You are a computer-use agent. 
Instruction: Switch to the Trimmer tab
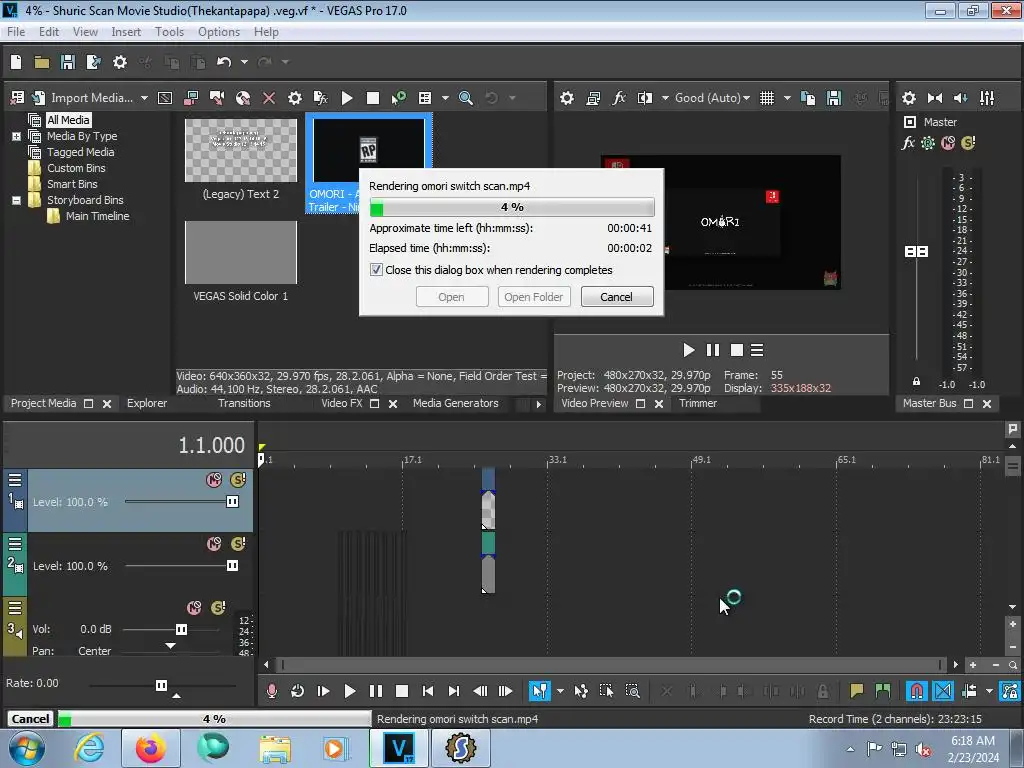pyautogui.click(x=698, y=404)
